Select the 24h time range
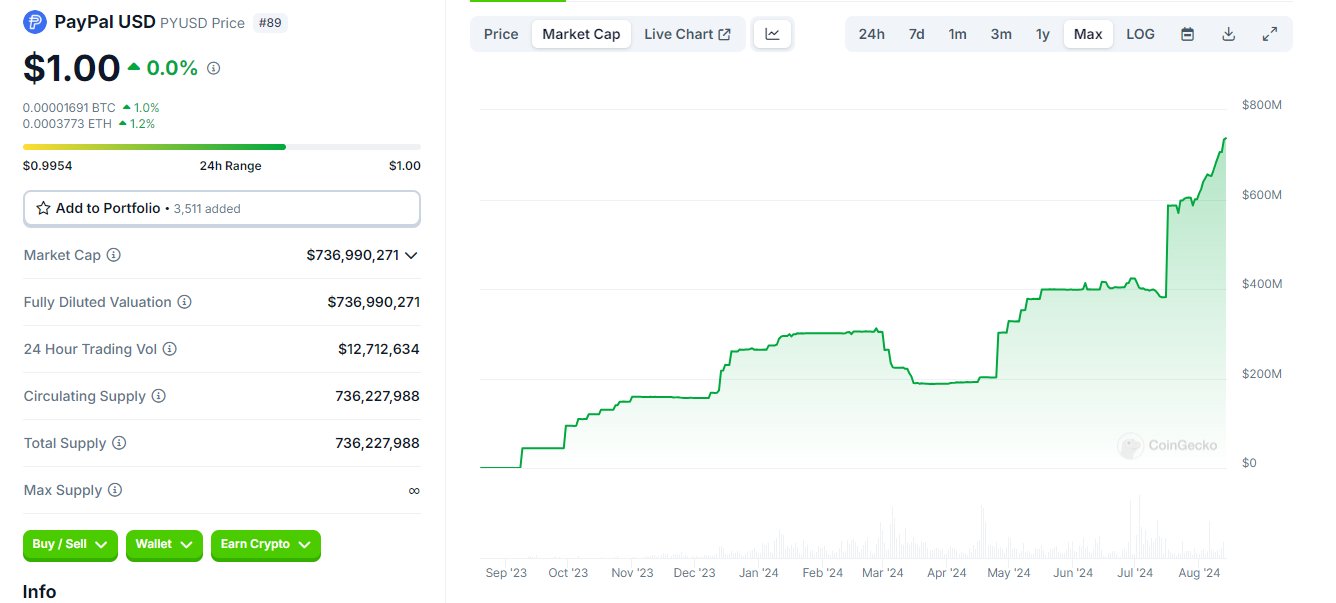This screenshot has width=1336, height=603. tap(872, 34)
